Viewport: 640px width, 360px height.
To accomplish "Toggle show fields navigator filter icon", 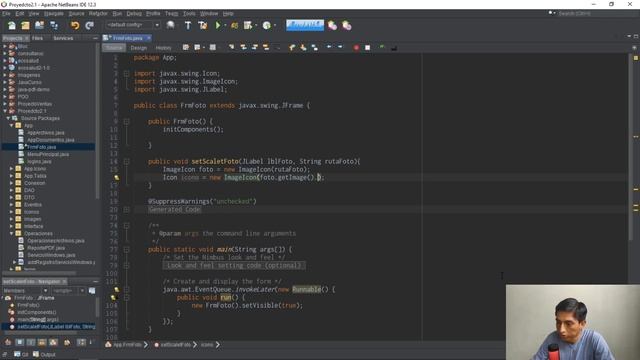I will pos(19,342).
